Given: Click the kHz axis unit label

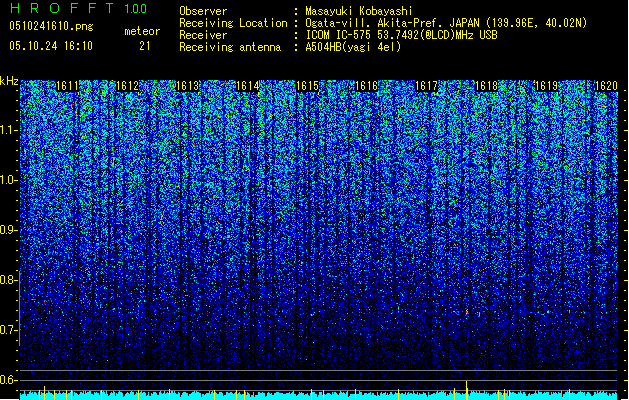Looking at the screenshot, I should (9, 81).
